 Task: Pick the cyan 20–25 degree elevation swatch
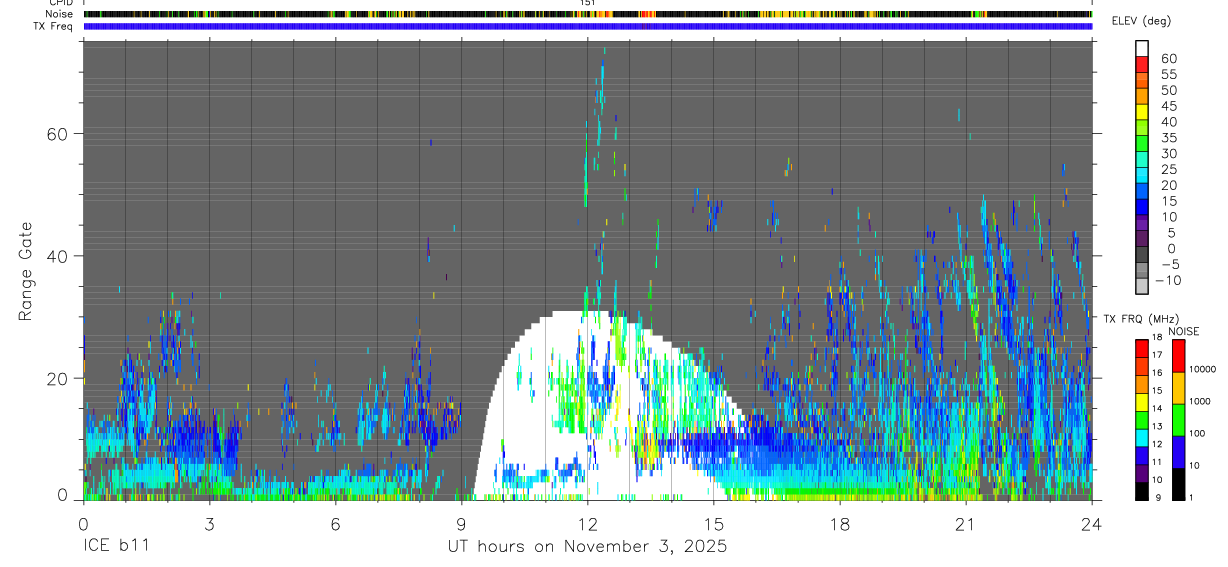coord(1142,175)
